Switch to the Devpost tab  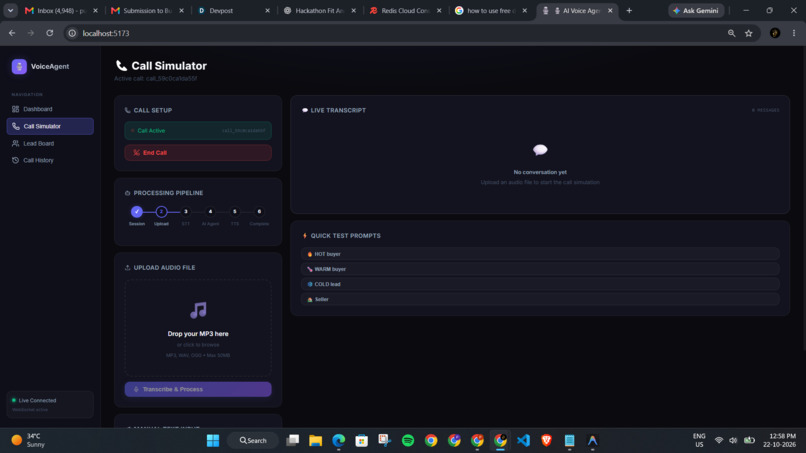[232, 10]
